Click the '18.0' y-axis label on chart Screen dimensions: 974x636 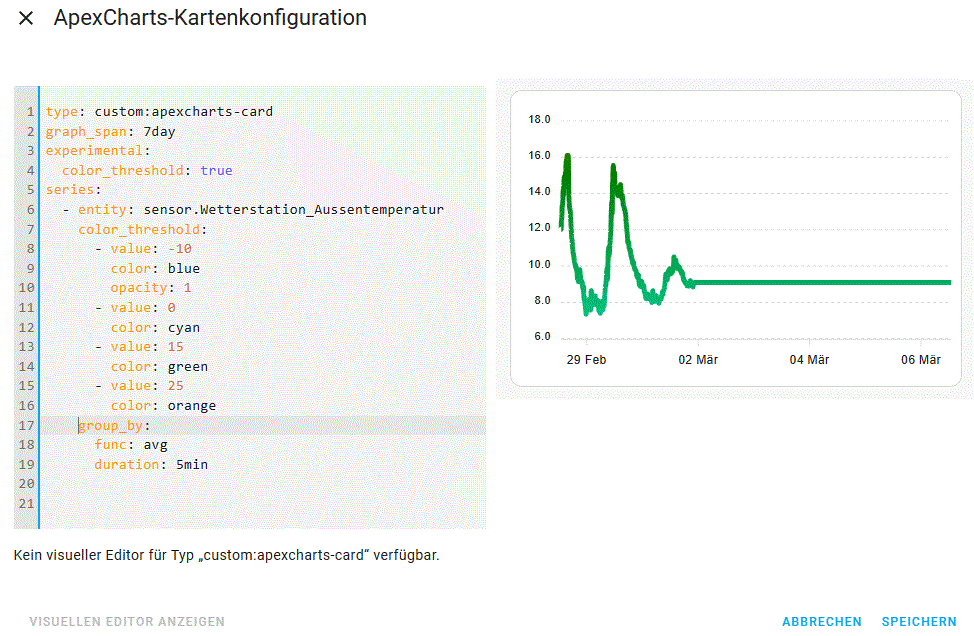point(539,120)
